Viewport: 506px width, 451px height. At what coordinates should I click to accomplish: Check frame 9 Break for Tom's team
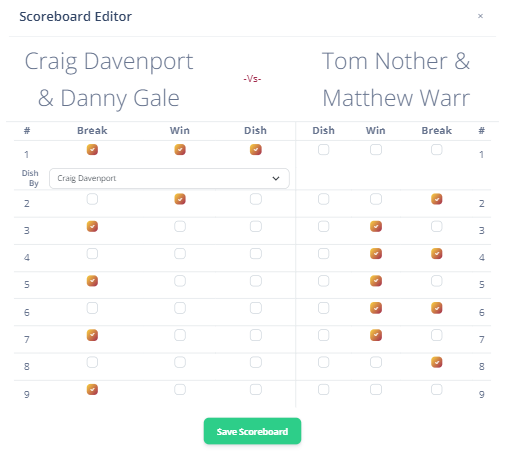click(437, 389)
